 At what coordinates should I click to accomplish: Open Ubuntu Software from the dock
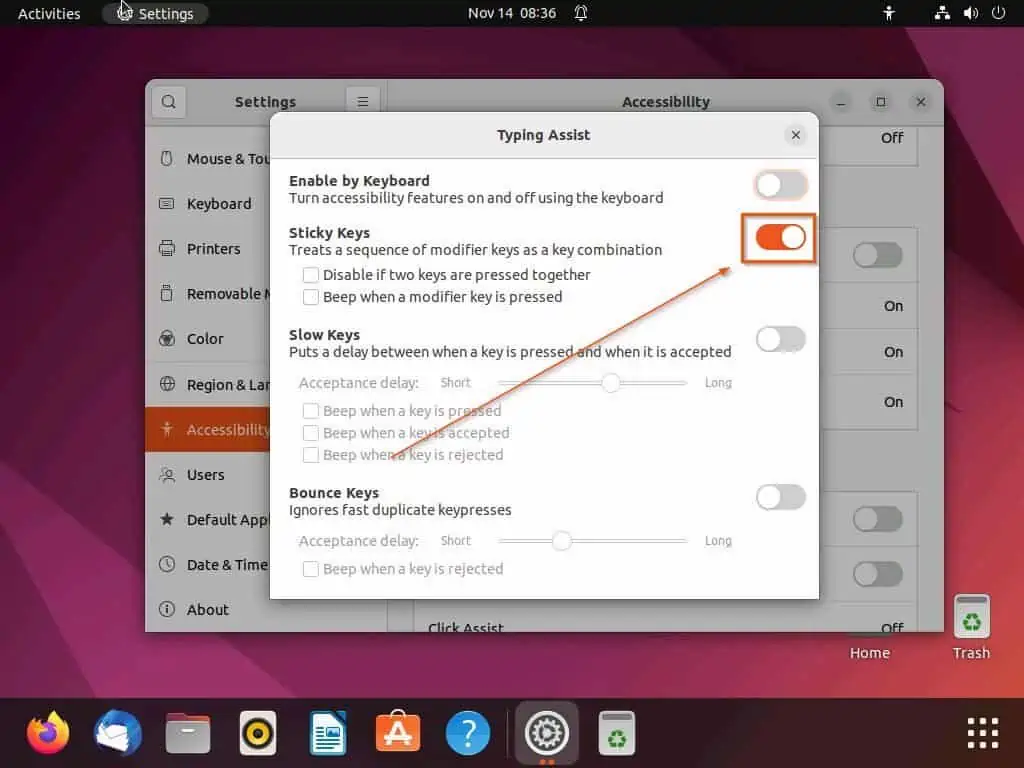point(397,734)
